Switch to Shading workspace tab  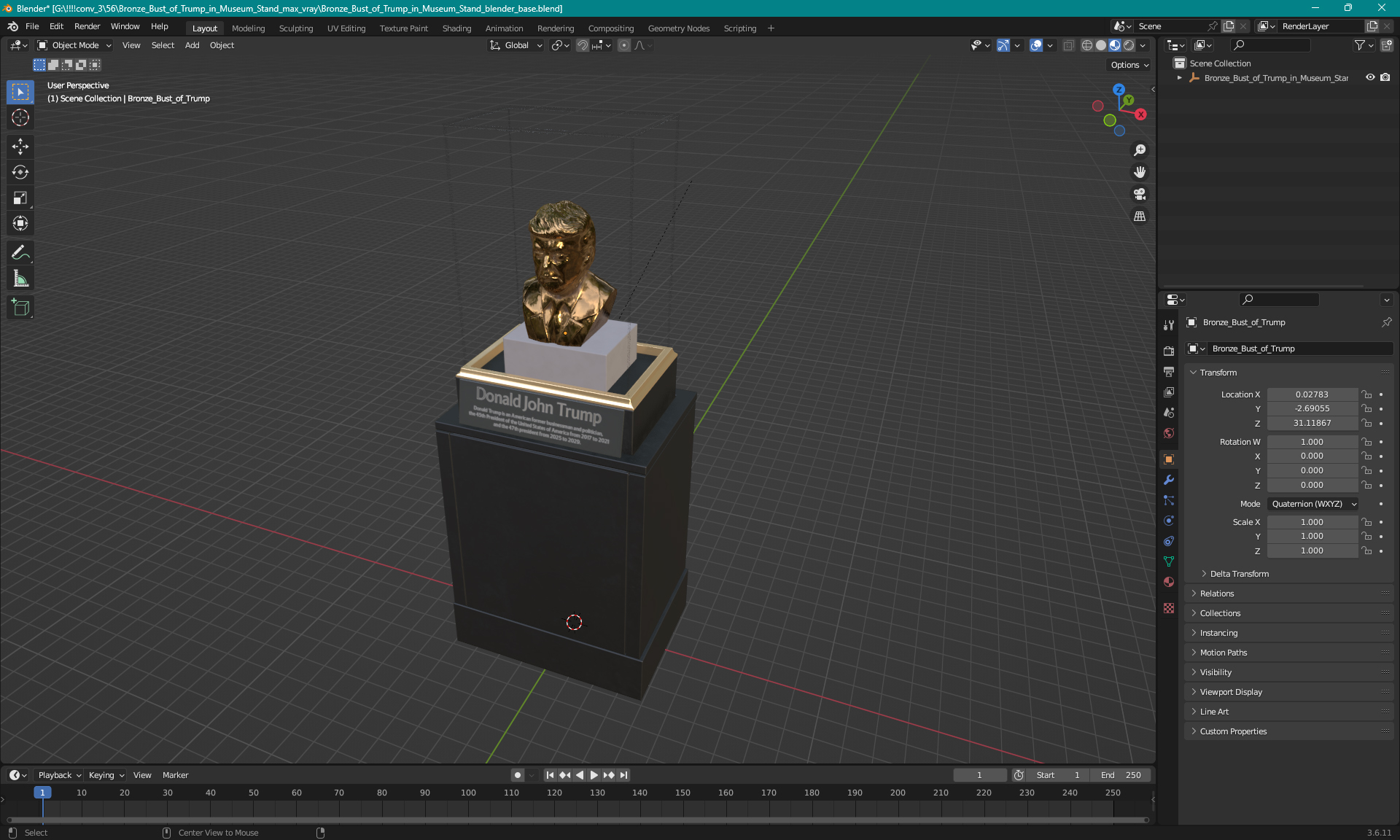456,28
